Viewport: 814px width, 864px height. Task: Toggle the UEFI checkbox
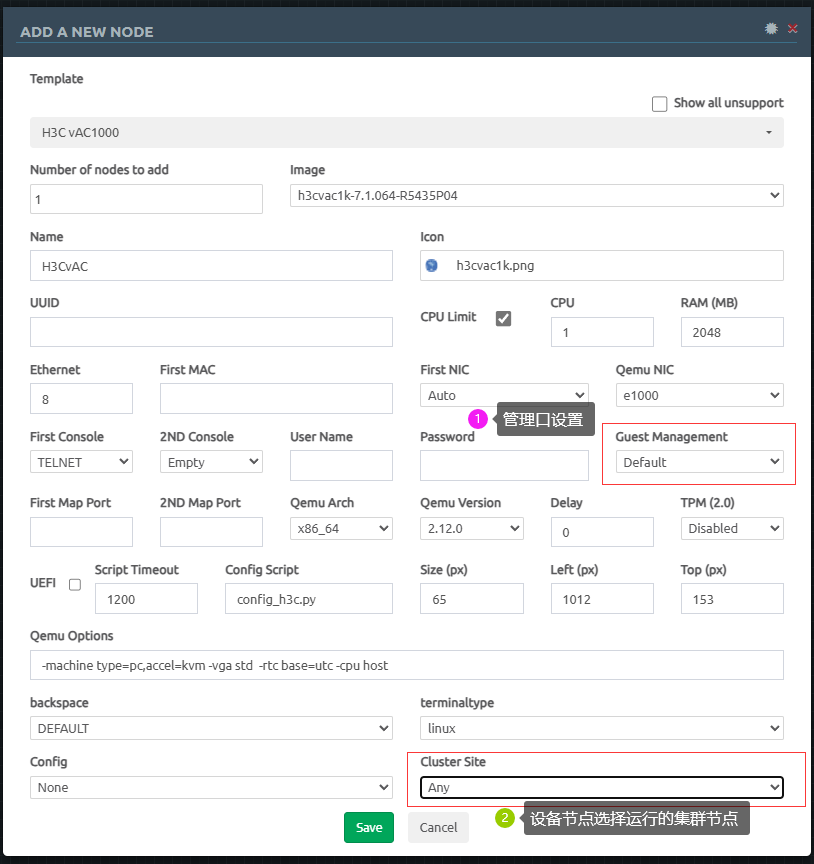coord(75,585)
